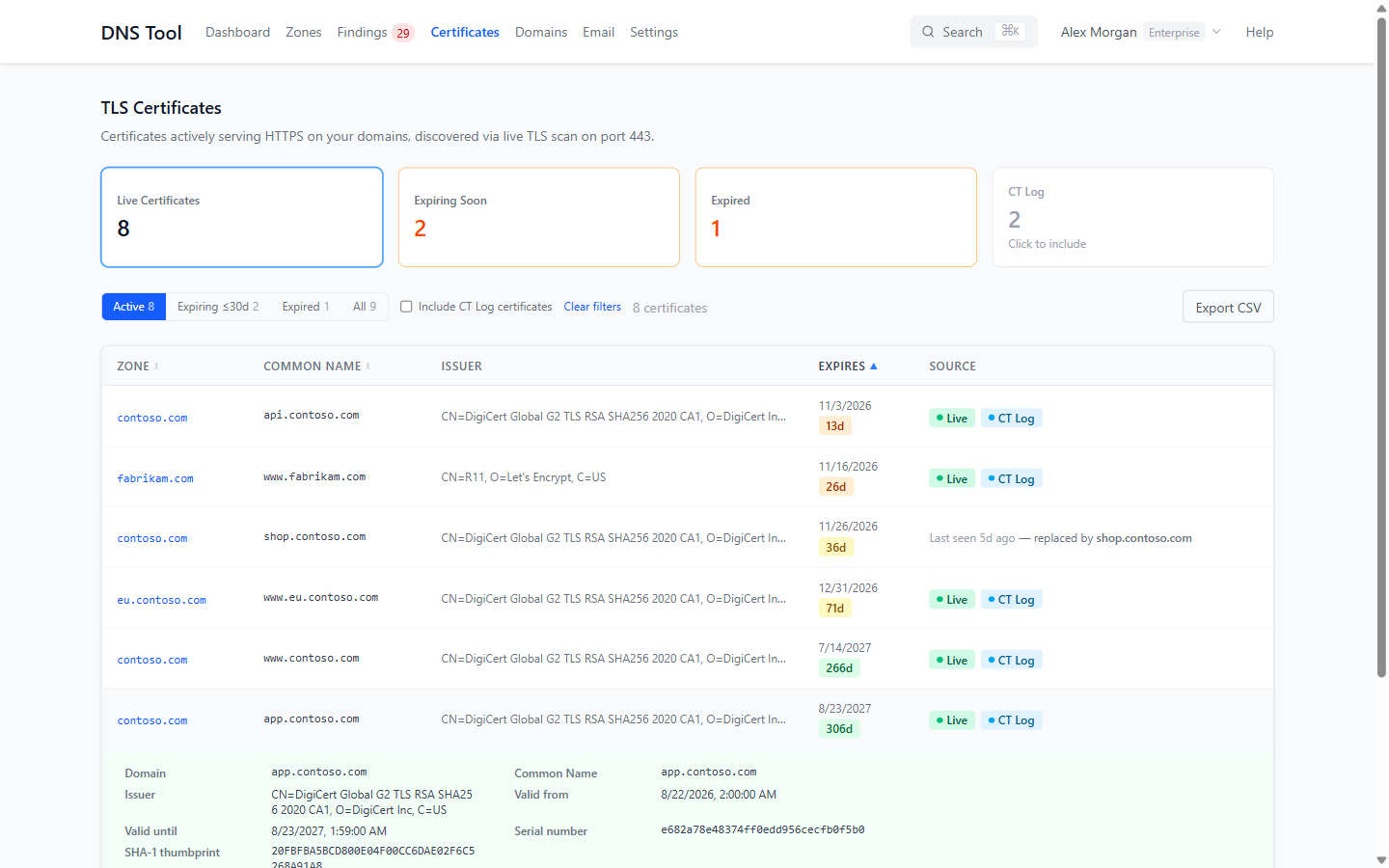Viewport: 1389px width, 868px height.
Task: Click the 13d expiry chip
Action: pyautogui.click(x=835, y=426)
